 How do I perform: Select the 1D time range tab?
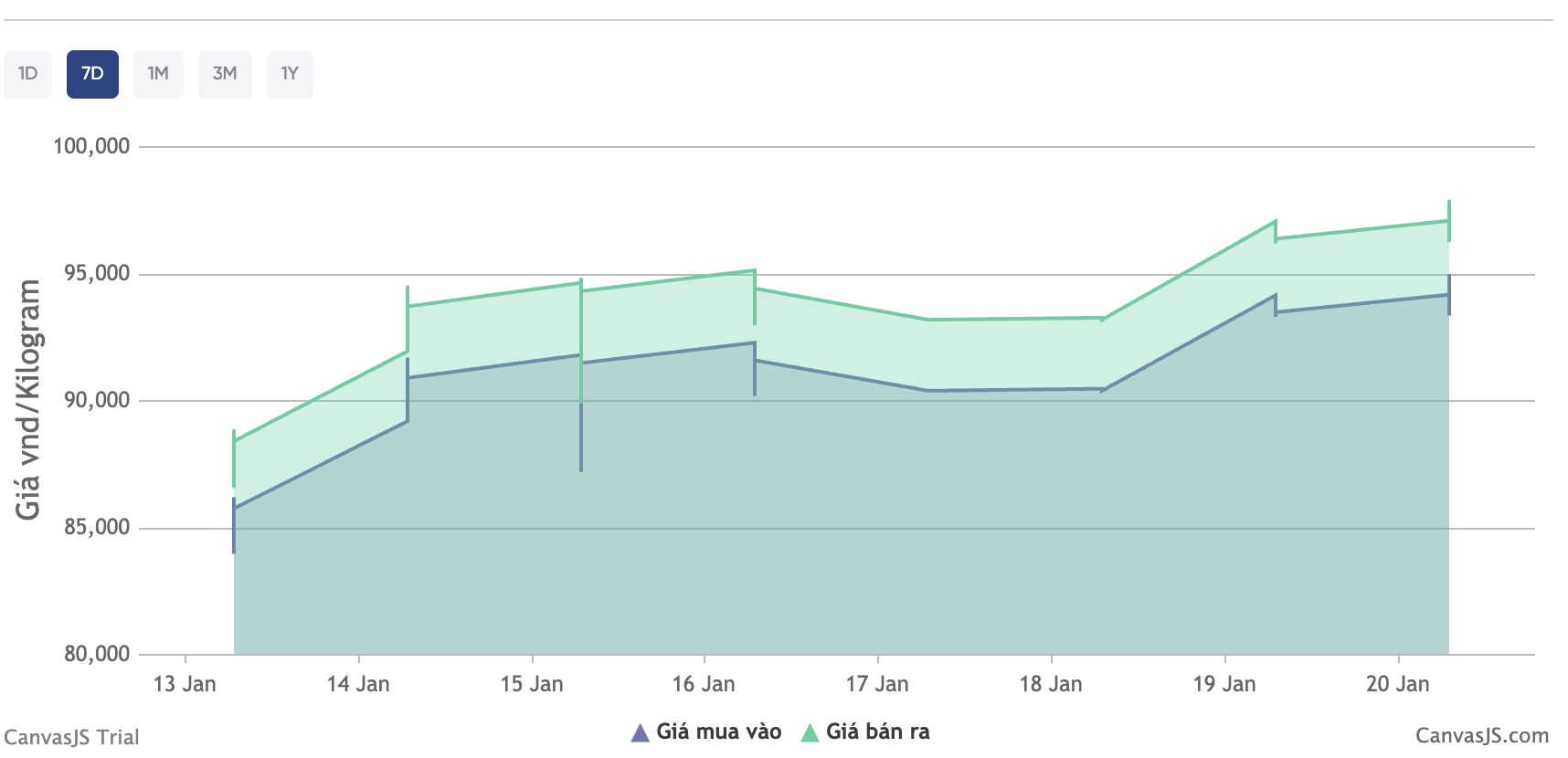(27, 74)
